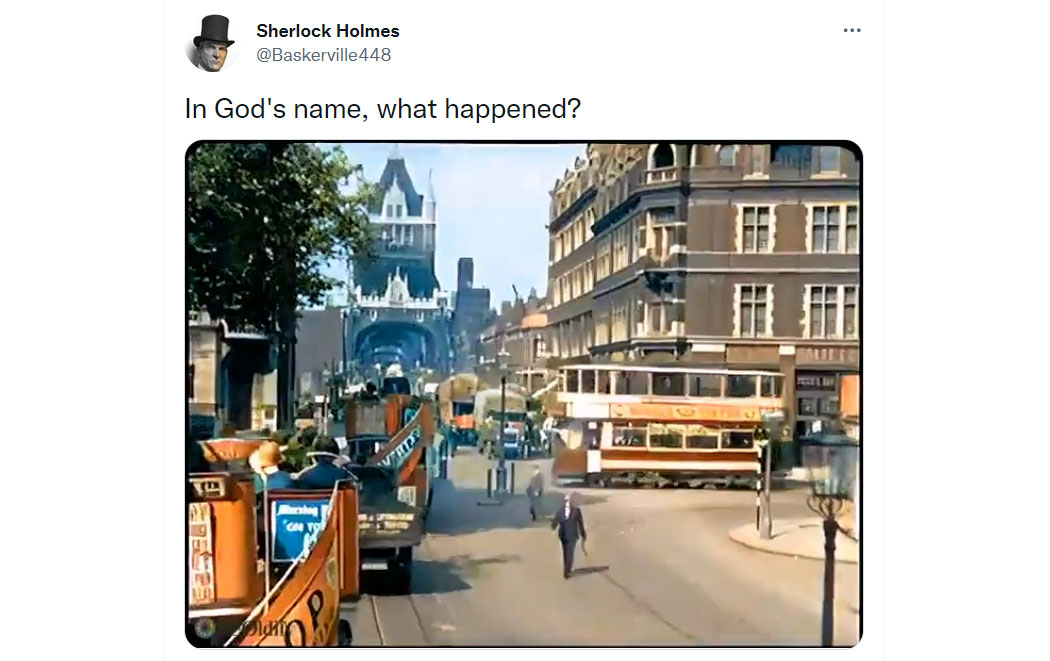Click the woman's tan hat on the bus

(268, 456)
